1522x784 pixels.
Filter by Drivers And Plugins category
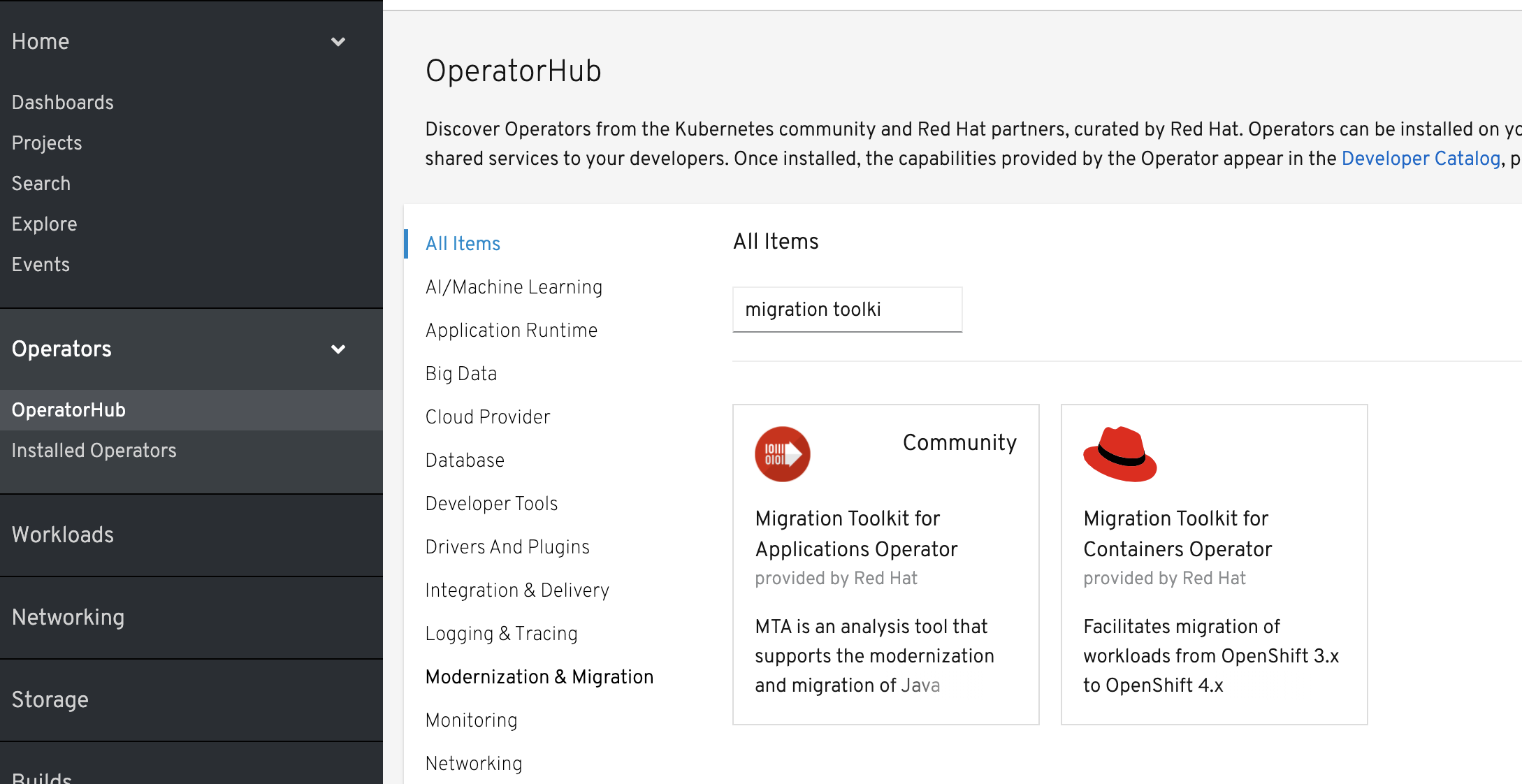pos(507,547)
